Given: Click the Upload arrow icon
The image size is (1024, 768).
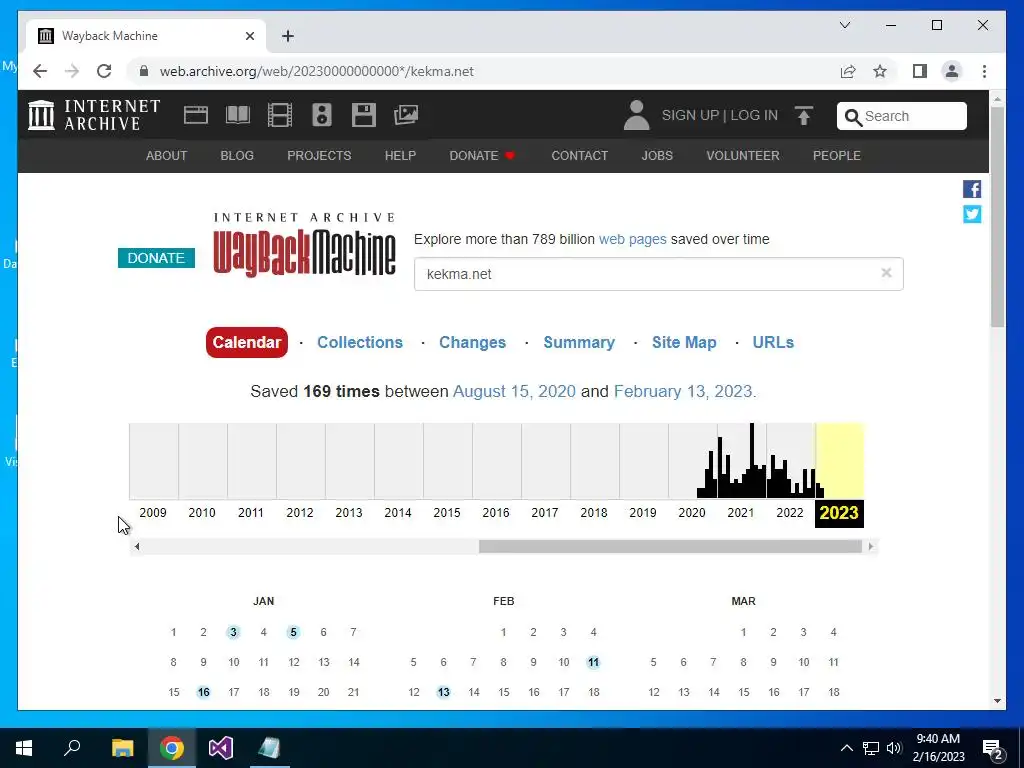Looking at the screenshot, I should [x=804, y=116].
